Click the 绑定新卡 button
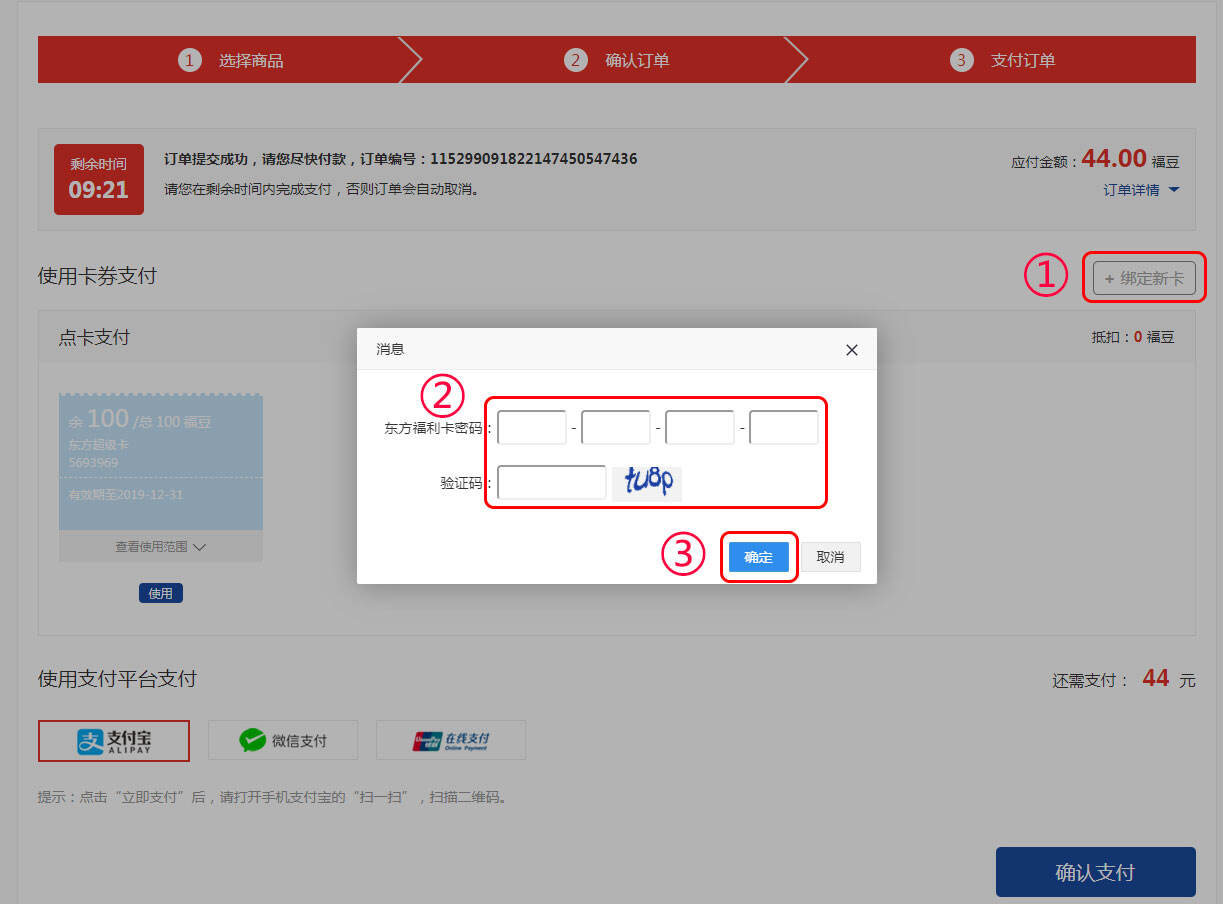The width and height of the screenshot is (1223, 904). click(x=1144, y=278)
